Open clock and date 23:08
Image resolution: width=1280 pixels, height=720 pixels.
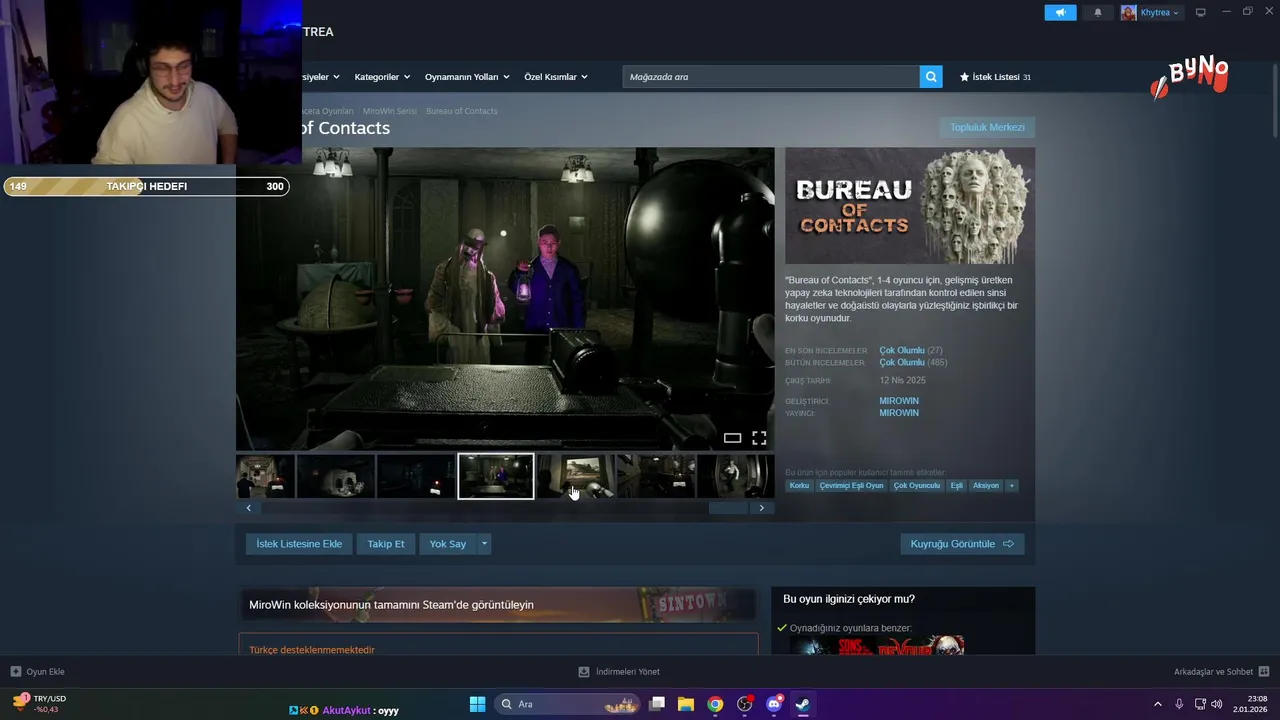click(x=1251, y=704)
